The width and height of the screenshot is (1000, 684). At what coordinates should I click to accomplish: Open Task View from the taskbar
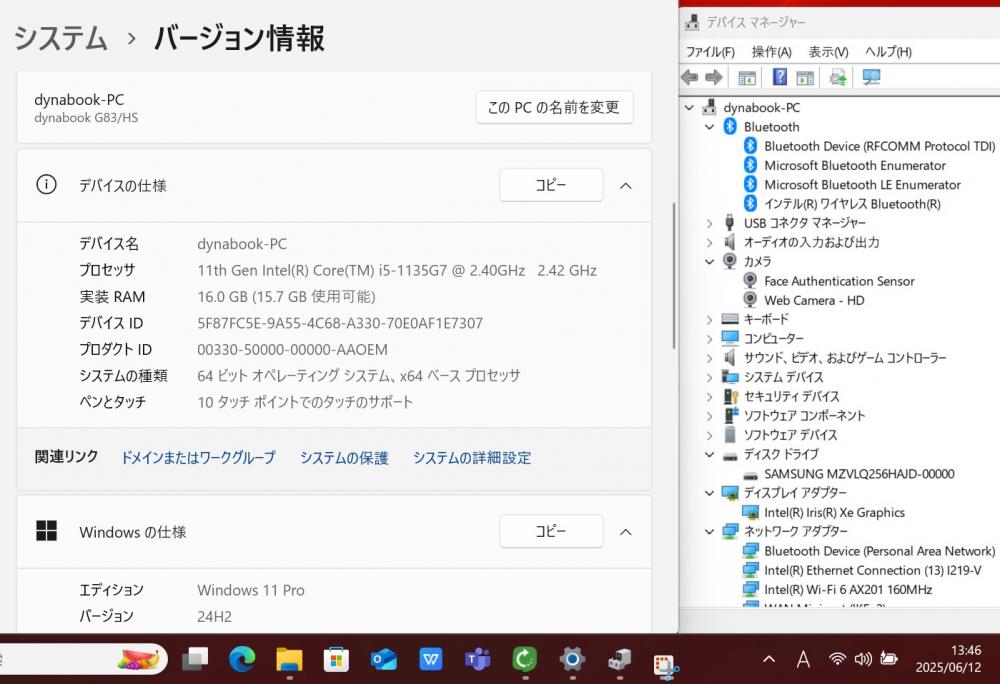coord(195,659)
